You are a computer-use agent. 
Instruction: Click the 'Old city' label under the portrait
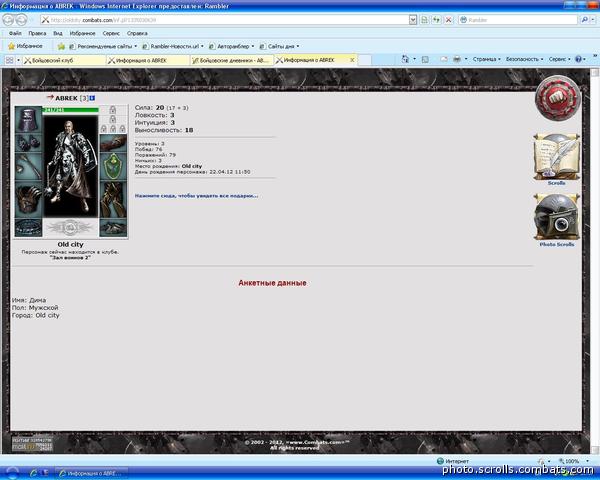[70, 244]
